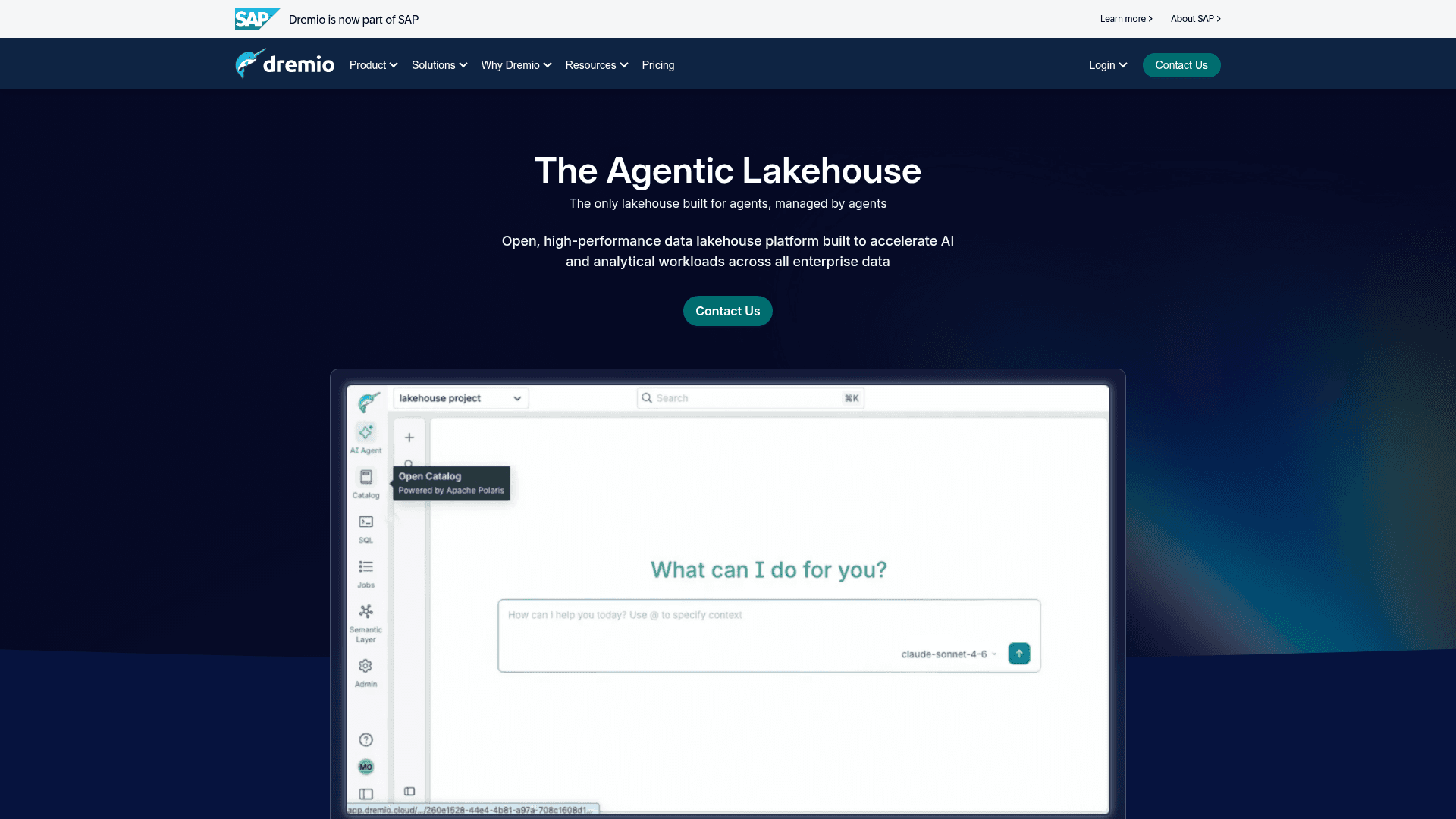
Task: Click 'What can I do for you?' heading
Action: click(769, 570)
